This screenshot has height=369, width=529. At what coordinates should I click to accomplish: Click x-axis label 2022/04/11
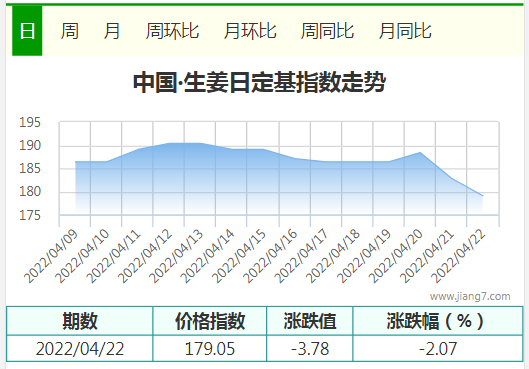click(113, 256)
